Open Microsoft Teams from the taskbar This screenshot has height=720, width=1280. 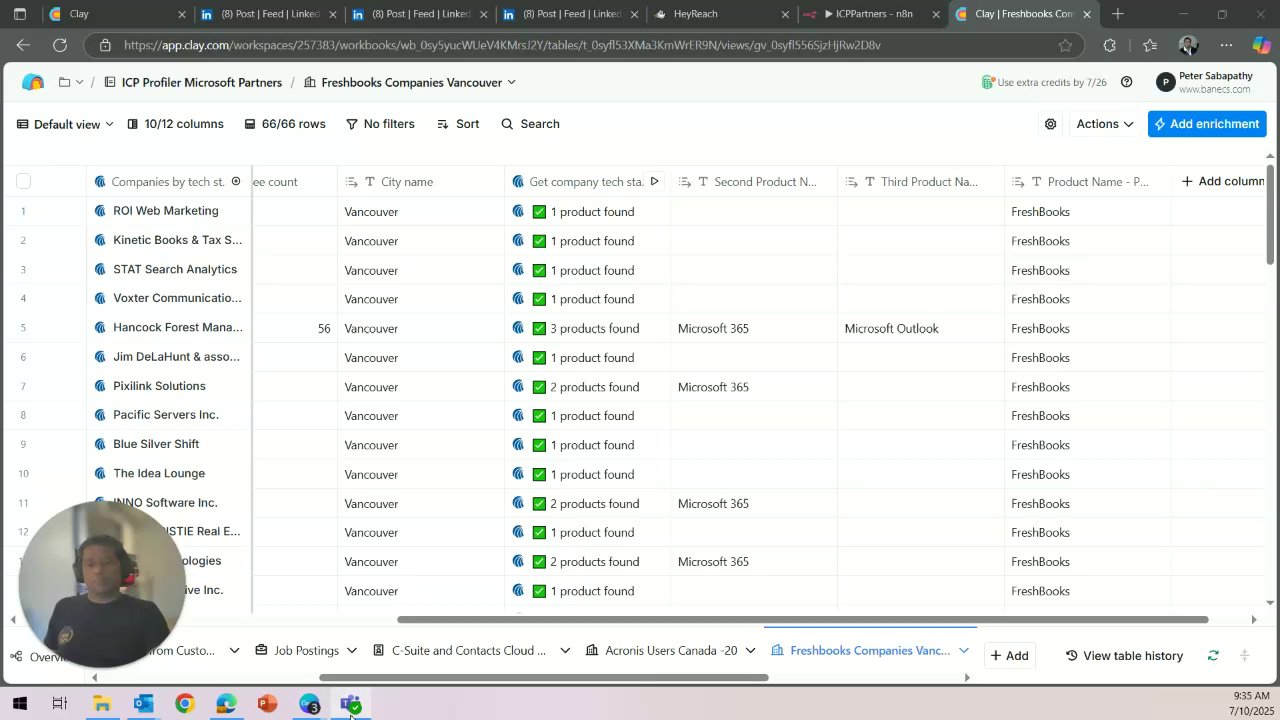tap(350, 704)
